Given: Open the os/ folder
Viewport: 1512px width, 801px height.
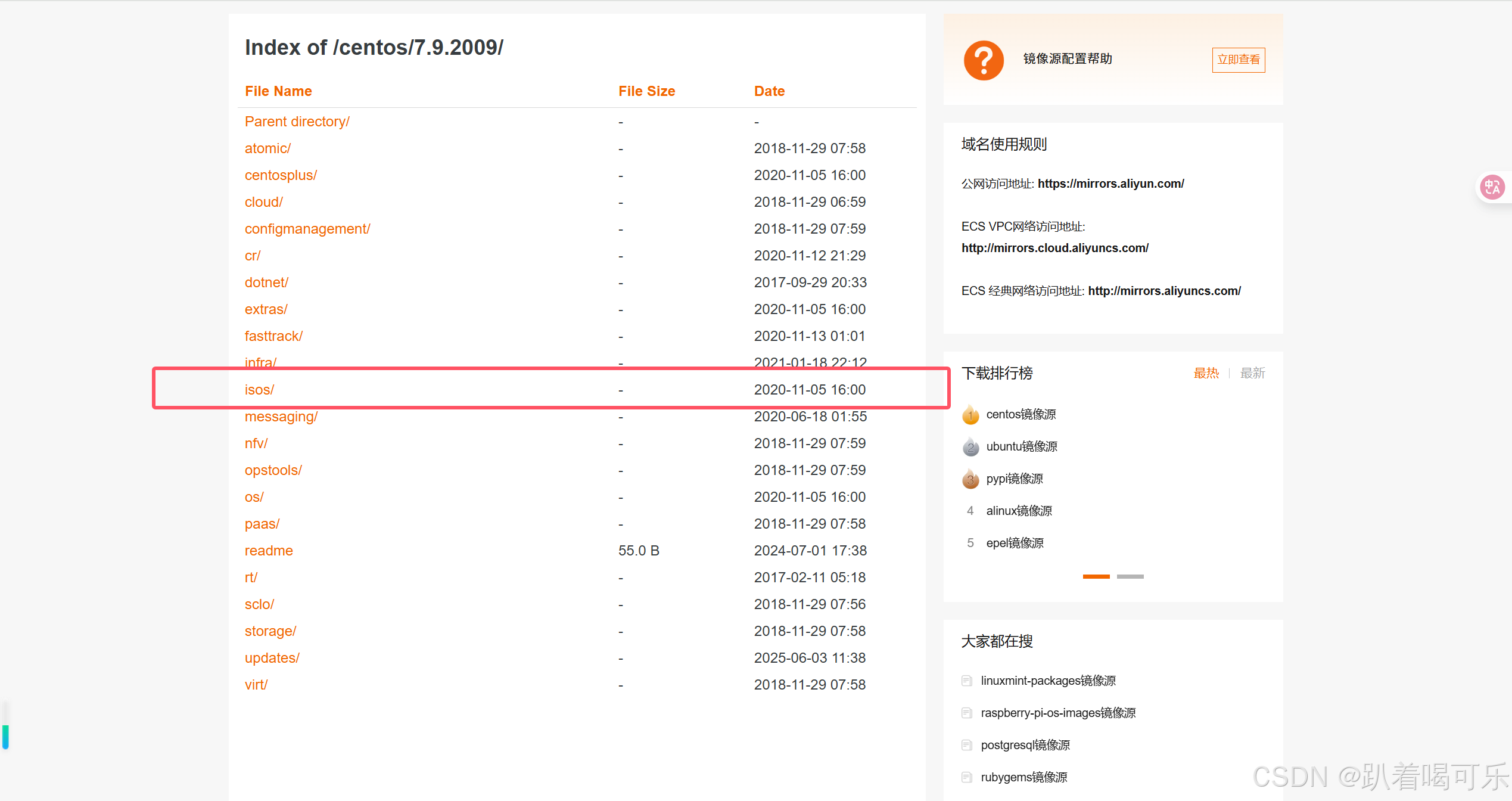Looking at the screenshot, I should point(254,497).
